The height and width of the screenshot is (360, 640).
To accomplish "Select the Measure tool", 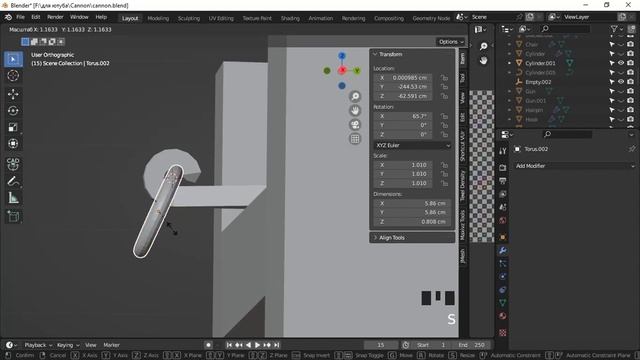I will 13,198.
